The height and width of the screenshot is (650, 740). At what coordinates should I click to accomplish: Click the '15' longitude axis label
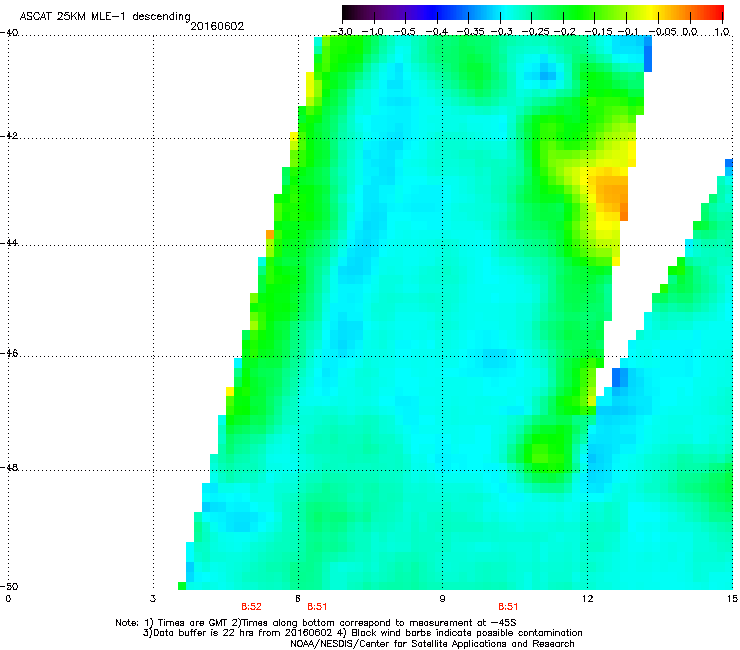click(732, 599)
